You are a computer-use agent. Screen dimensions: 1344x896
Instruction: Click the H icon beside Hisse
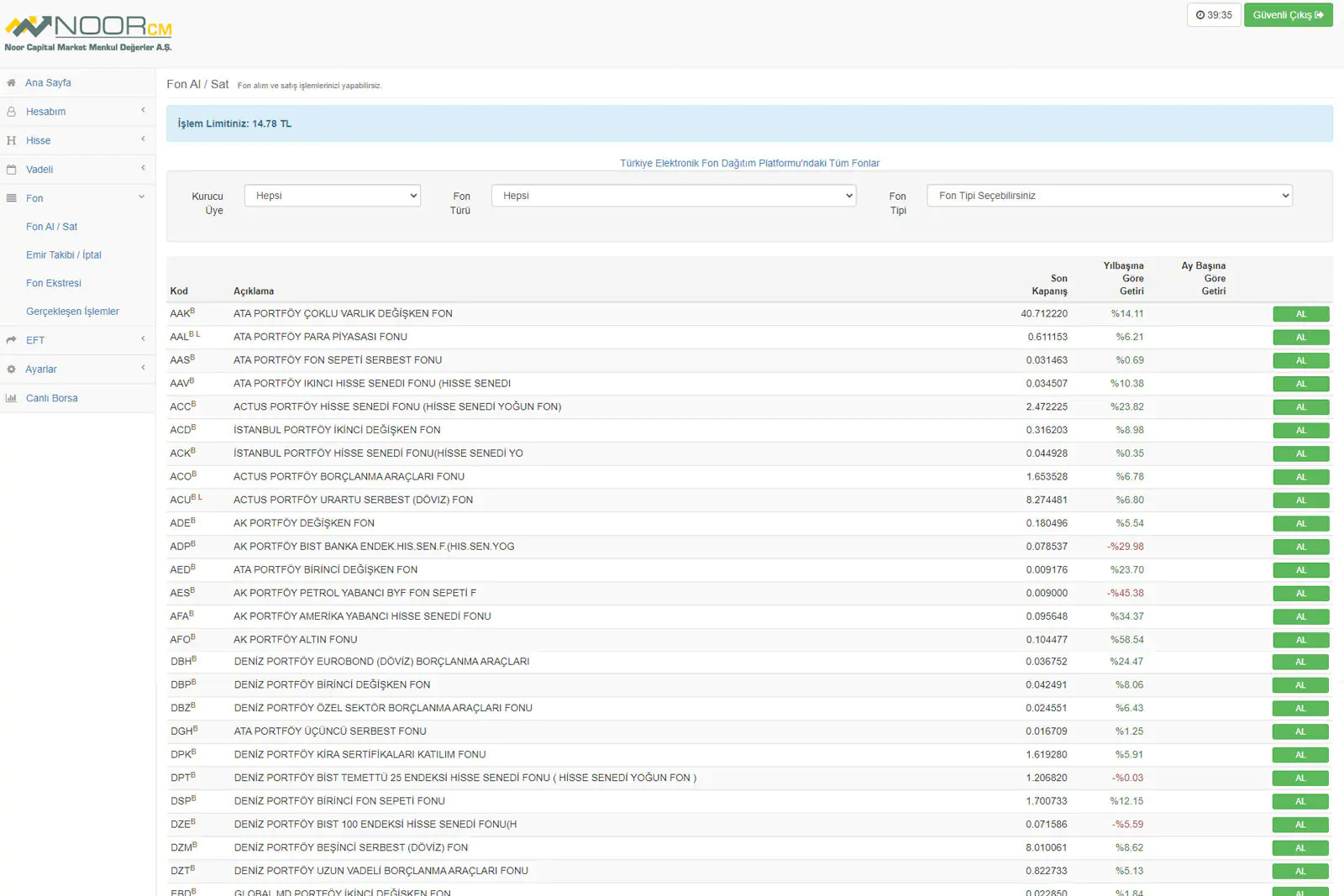click(x=11, y=141)
